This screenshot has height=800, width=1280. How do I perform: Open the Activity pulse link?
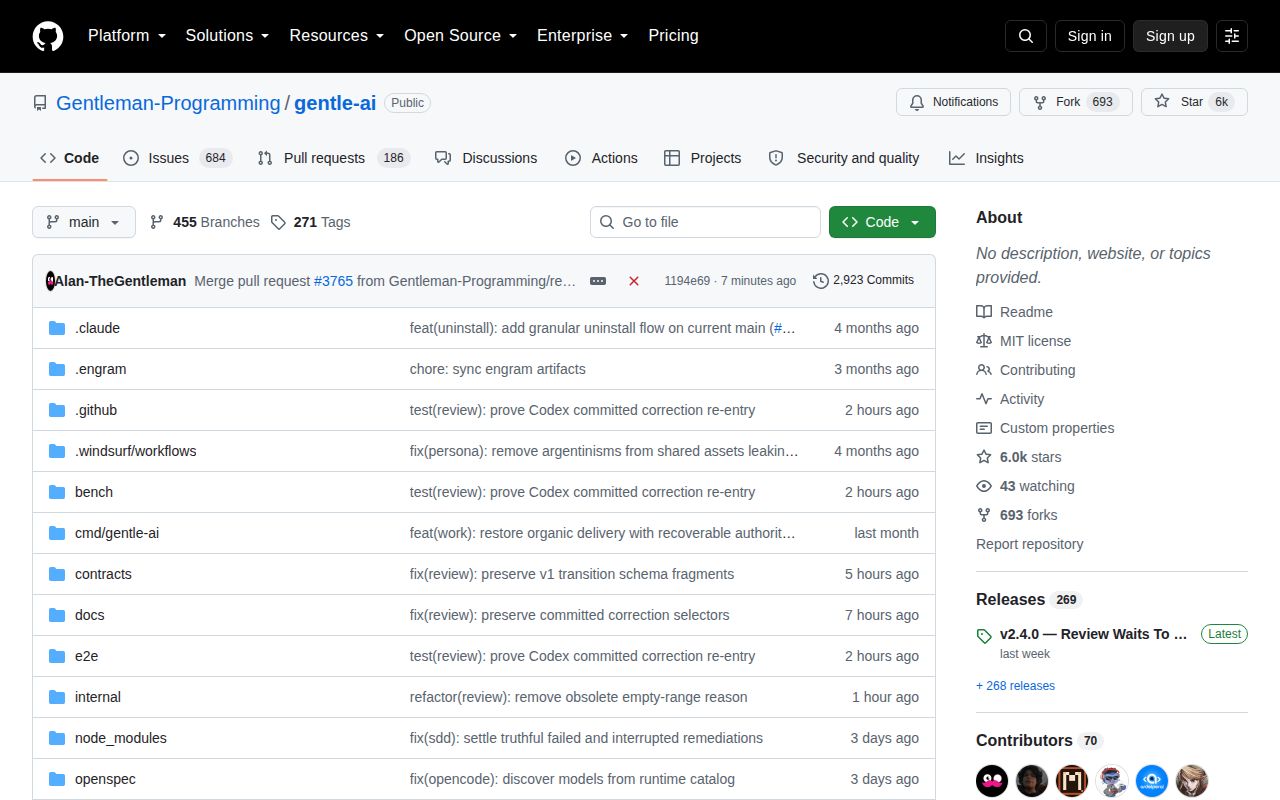tap(1010, 399)
